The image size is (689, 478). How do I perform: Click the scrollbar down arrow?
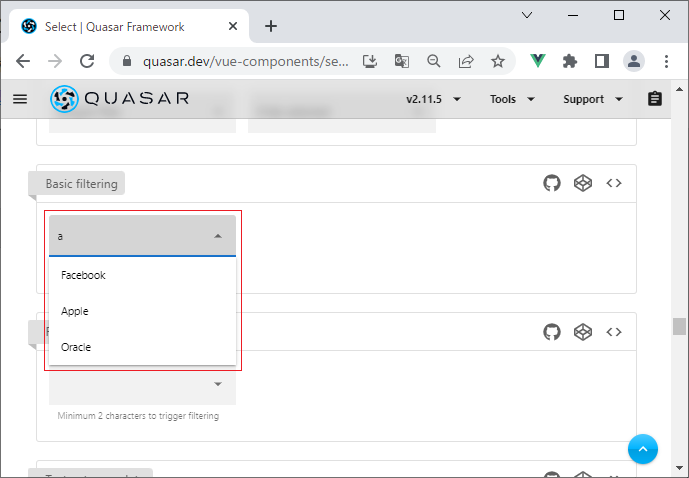(x=679, y=468)
